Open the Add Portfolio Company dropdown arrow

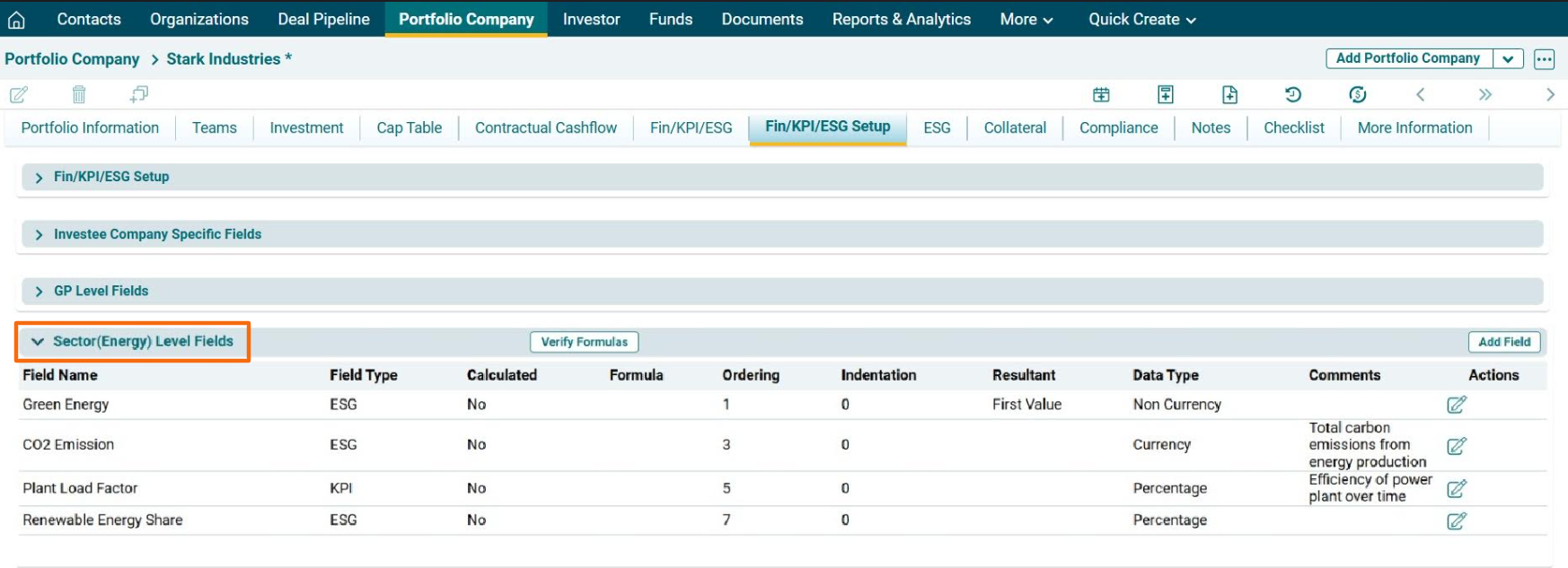pyautogui.click(x=1508, y=59)
